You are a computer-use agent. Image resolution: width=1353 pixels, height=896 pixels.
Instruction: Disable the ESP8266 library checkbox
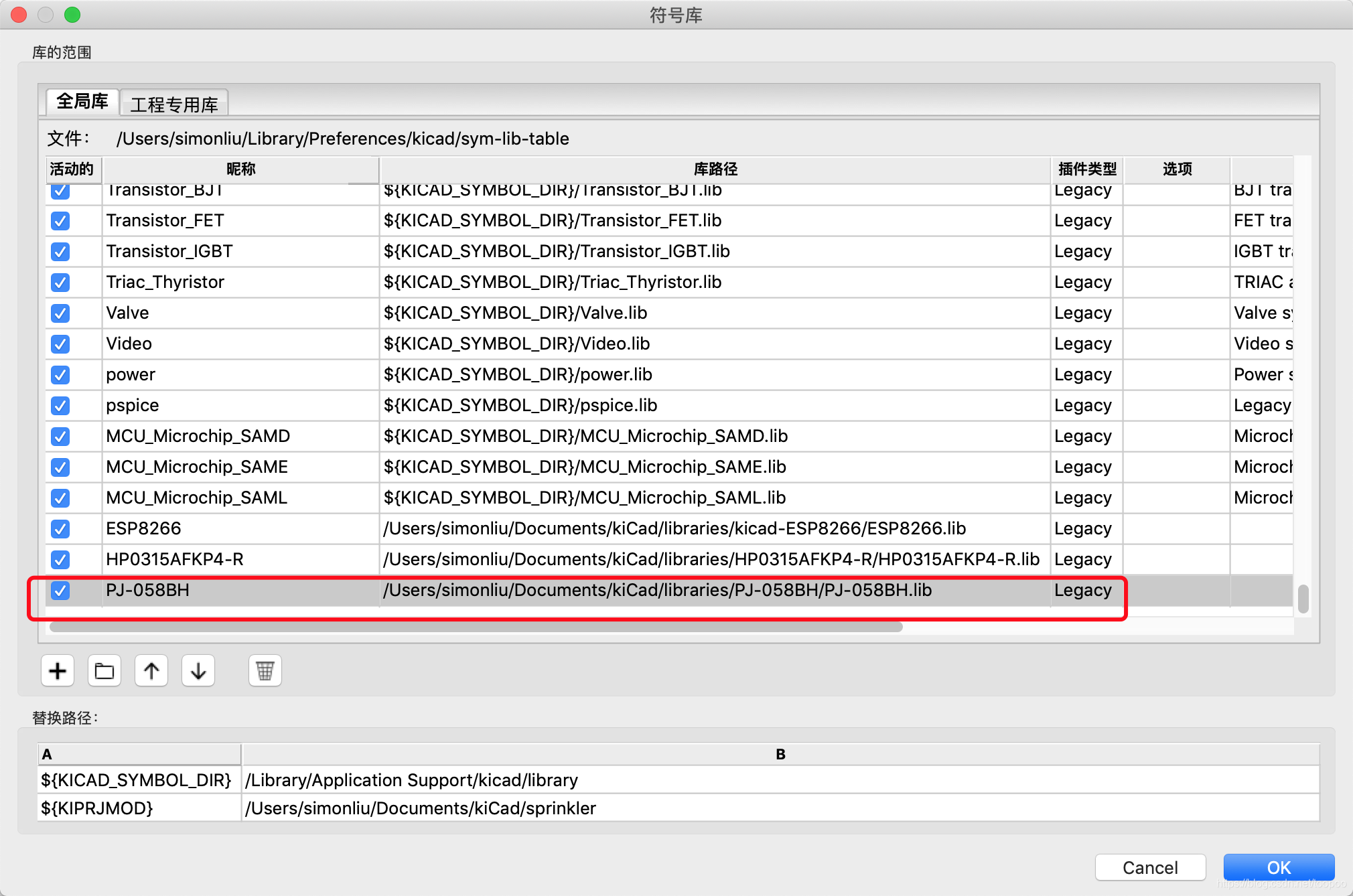tap(60, 529)
